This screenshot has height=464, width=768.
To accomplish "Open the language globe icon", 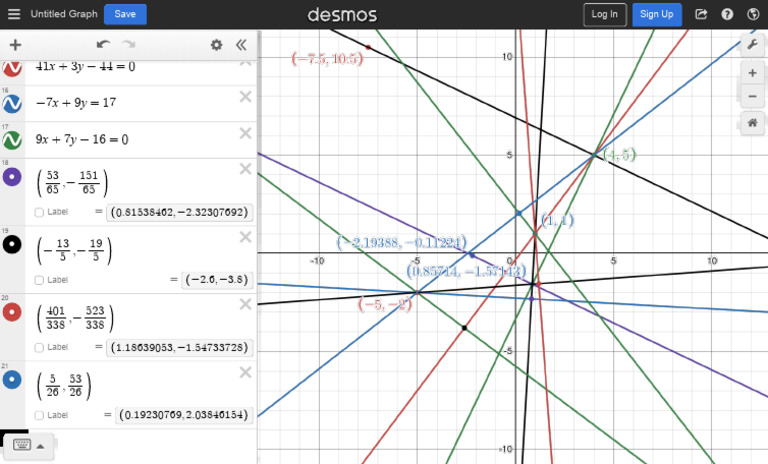I will tap(753, 14).
